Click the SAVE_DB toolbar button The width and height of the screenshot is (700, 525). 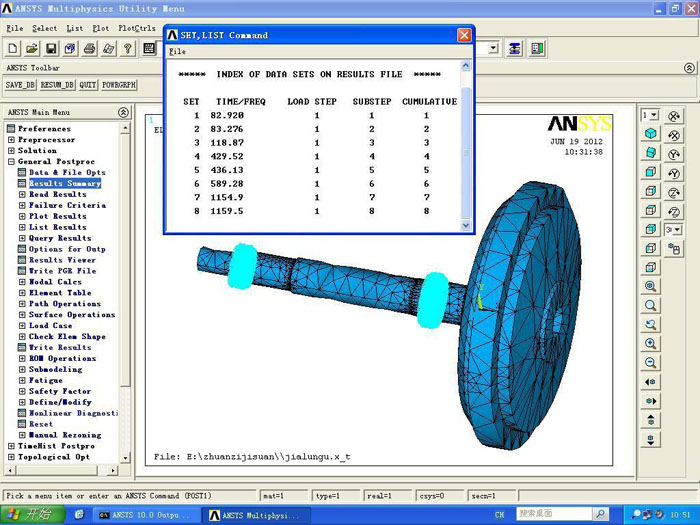pos(22,85)
